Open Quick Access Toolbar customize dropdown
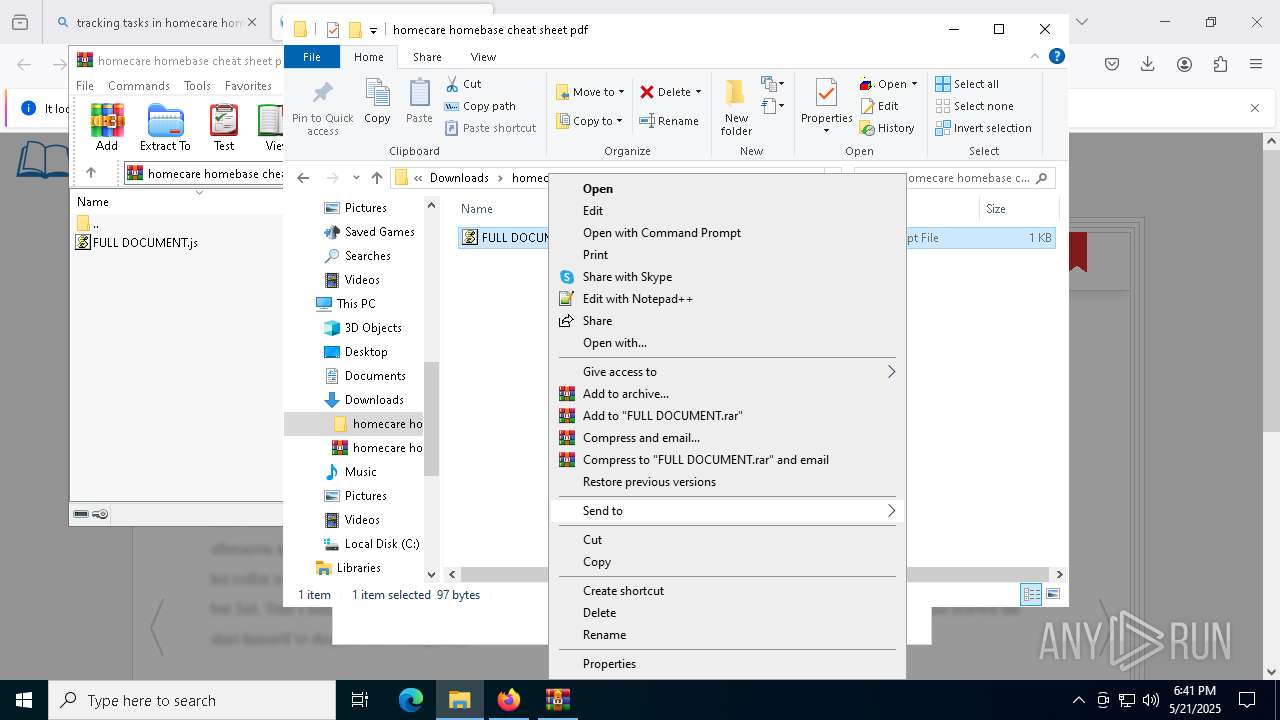This screenshot has height=720, width=1280. (373, 30)
